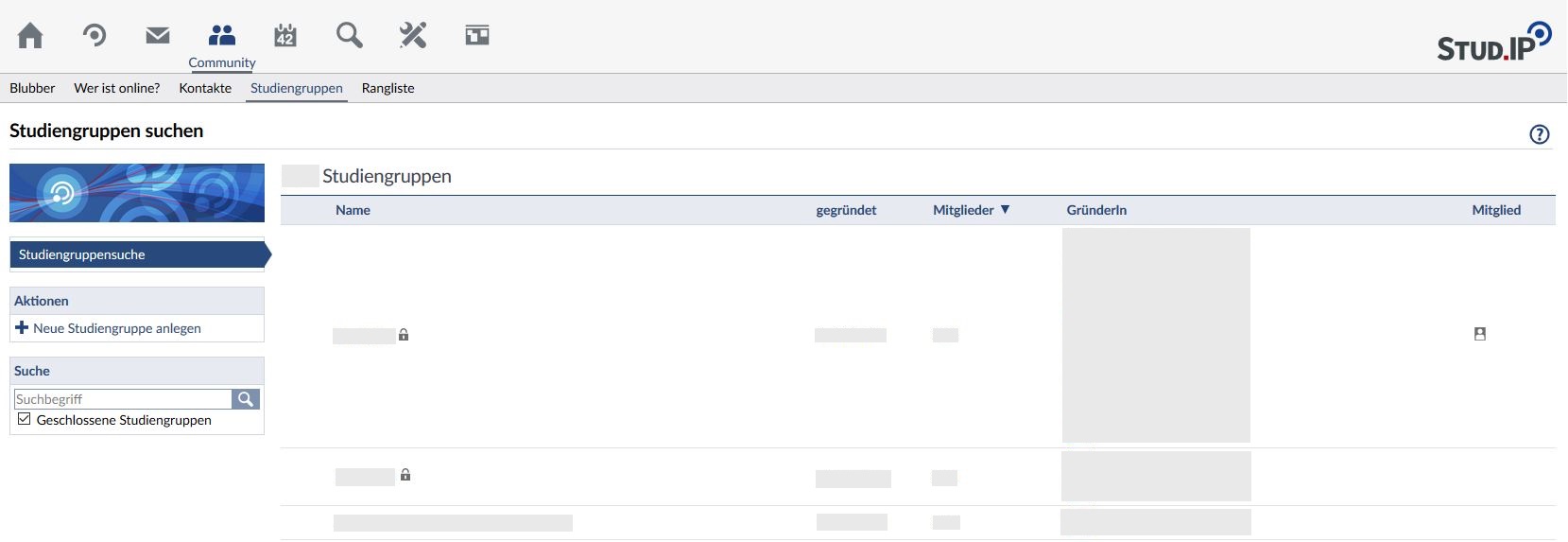The height and width of the screenshot is (542, 1568).
Task: Toggle the Geschlossene Studiengruppen checkbox
Action: (25, 419)
